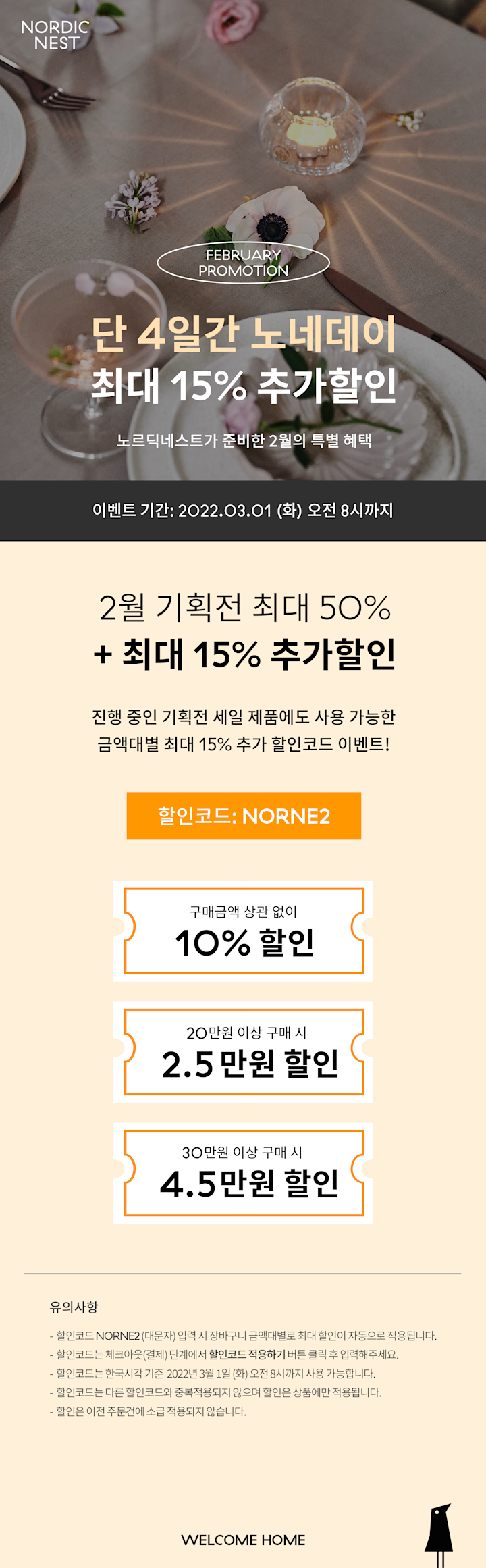This screenshot has width=486, height=1568.
Task: Click the 노르딕네스트가 준비한 2월의 특별 혜택 subtitle
Action: (x=244, y=440)
